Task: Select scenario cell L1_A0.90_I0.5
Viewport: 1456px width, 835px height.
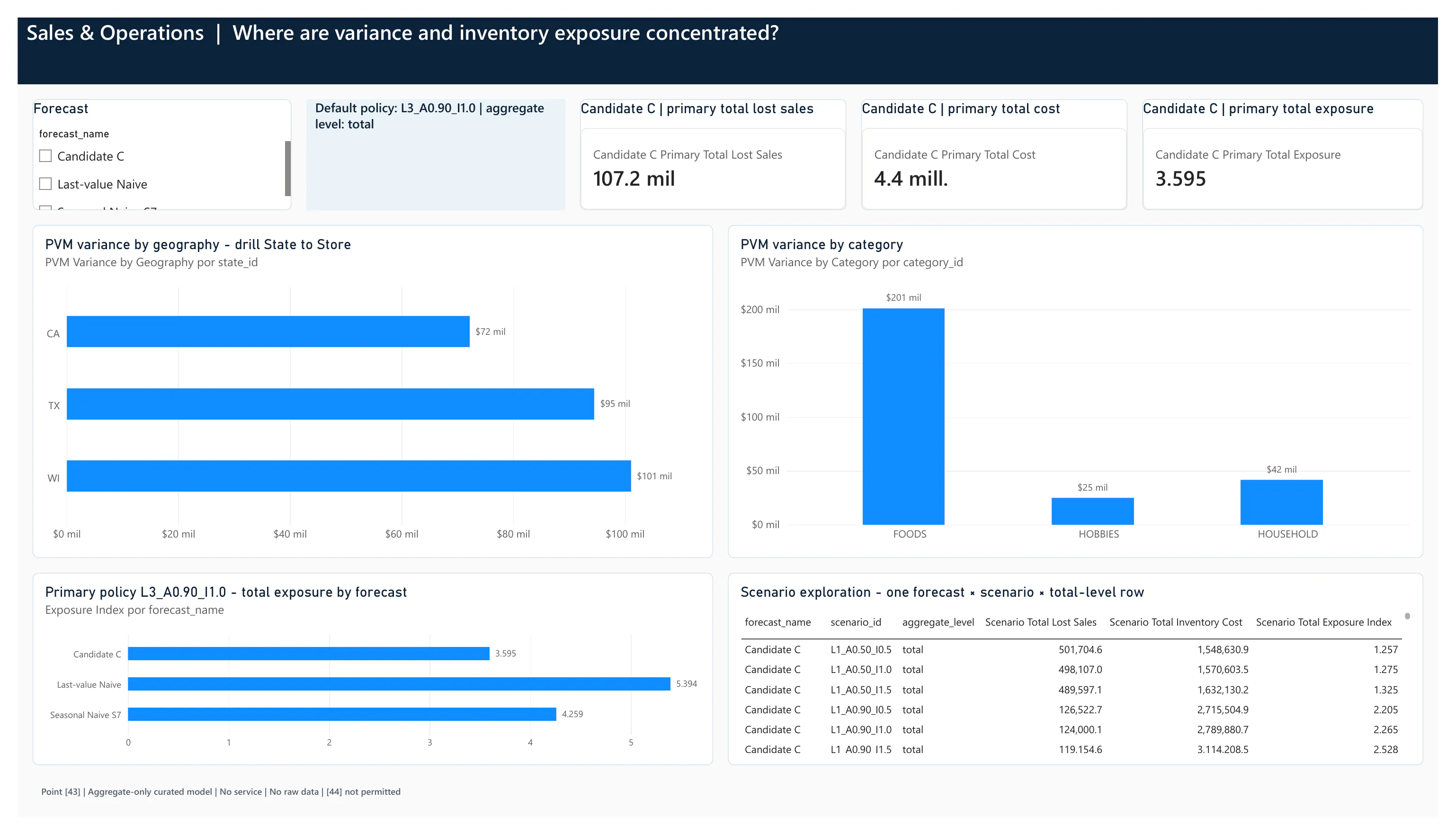Action: pyautogui.click(x=861, y=710)
